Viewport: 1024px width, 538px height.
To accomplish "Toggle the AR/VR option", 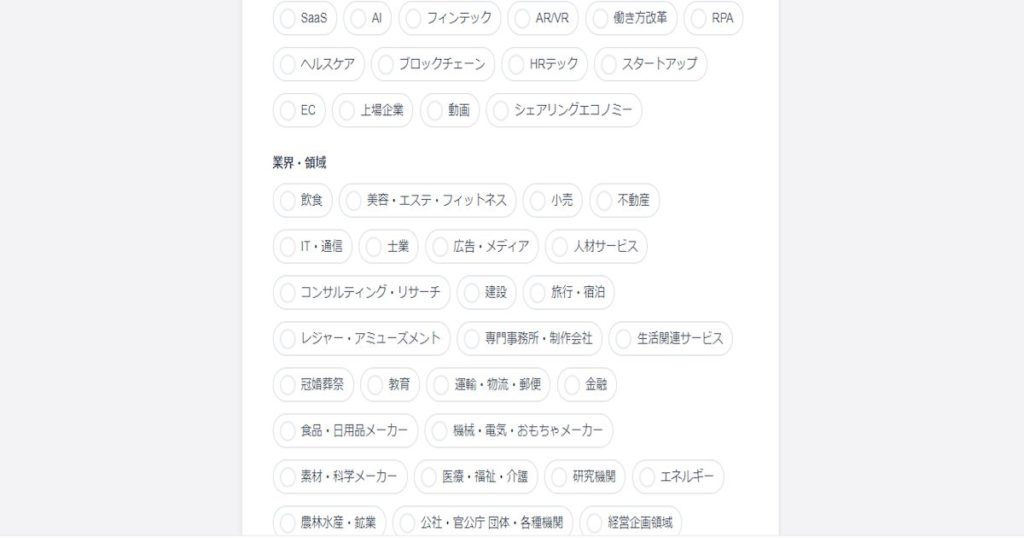I will click(542, 18).
